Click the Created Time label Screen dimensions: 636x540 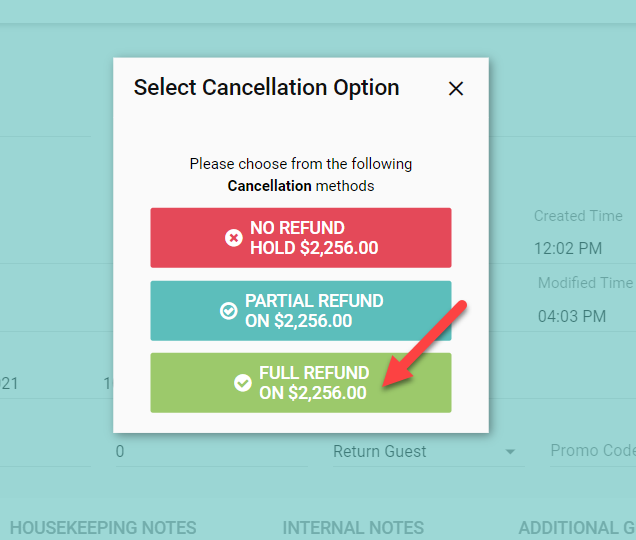tap(577, 216)
